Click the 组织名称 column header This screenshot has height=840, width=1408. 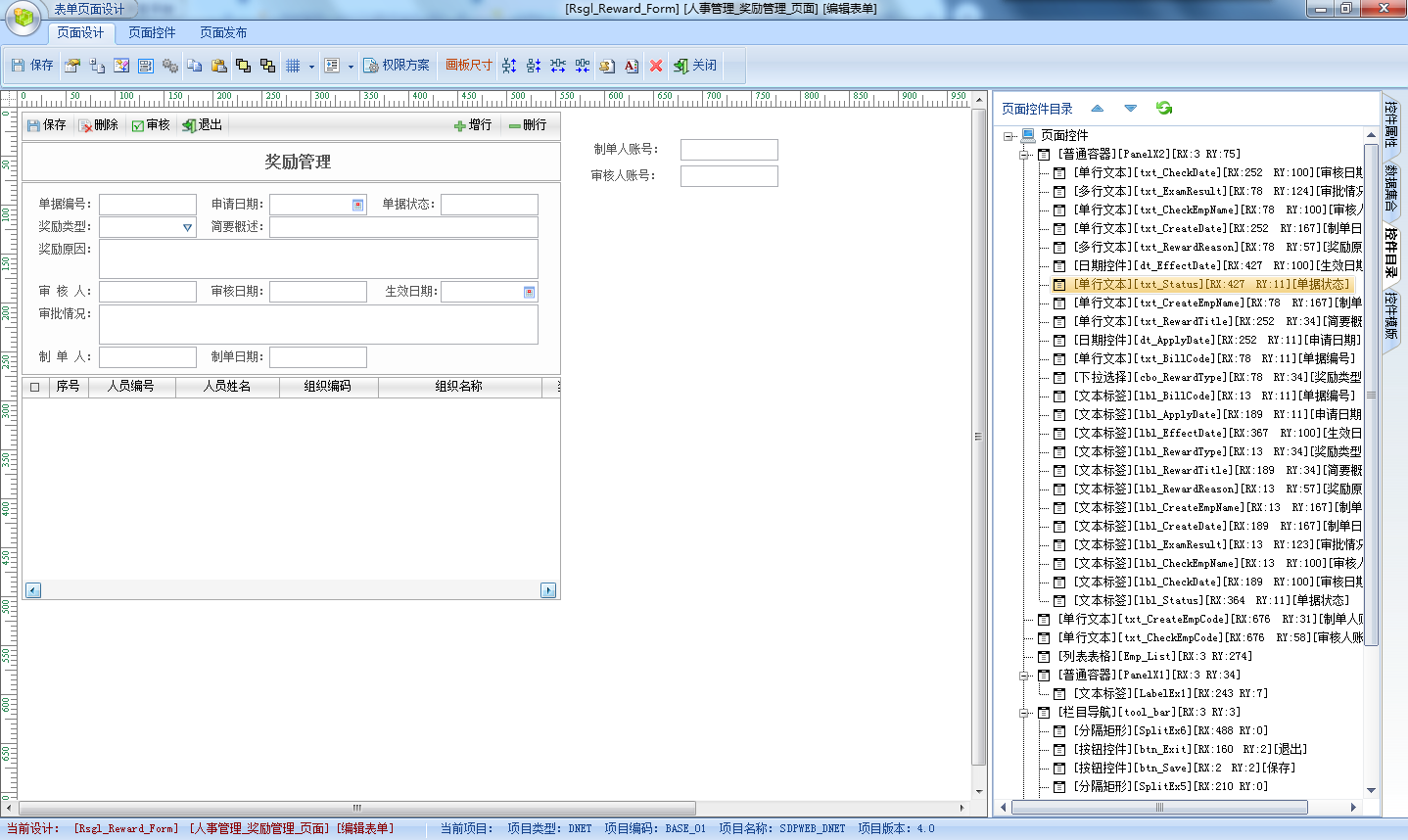click(x=459, y=387)
